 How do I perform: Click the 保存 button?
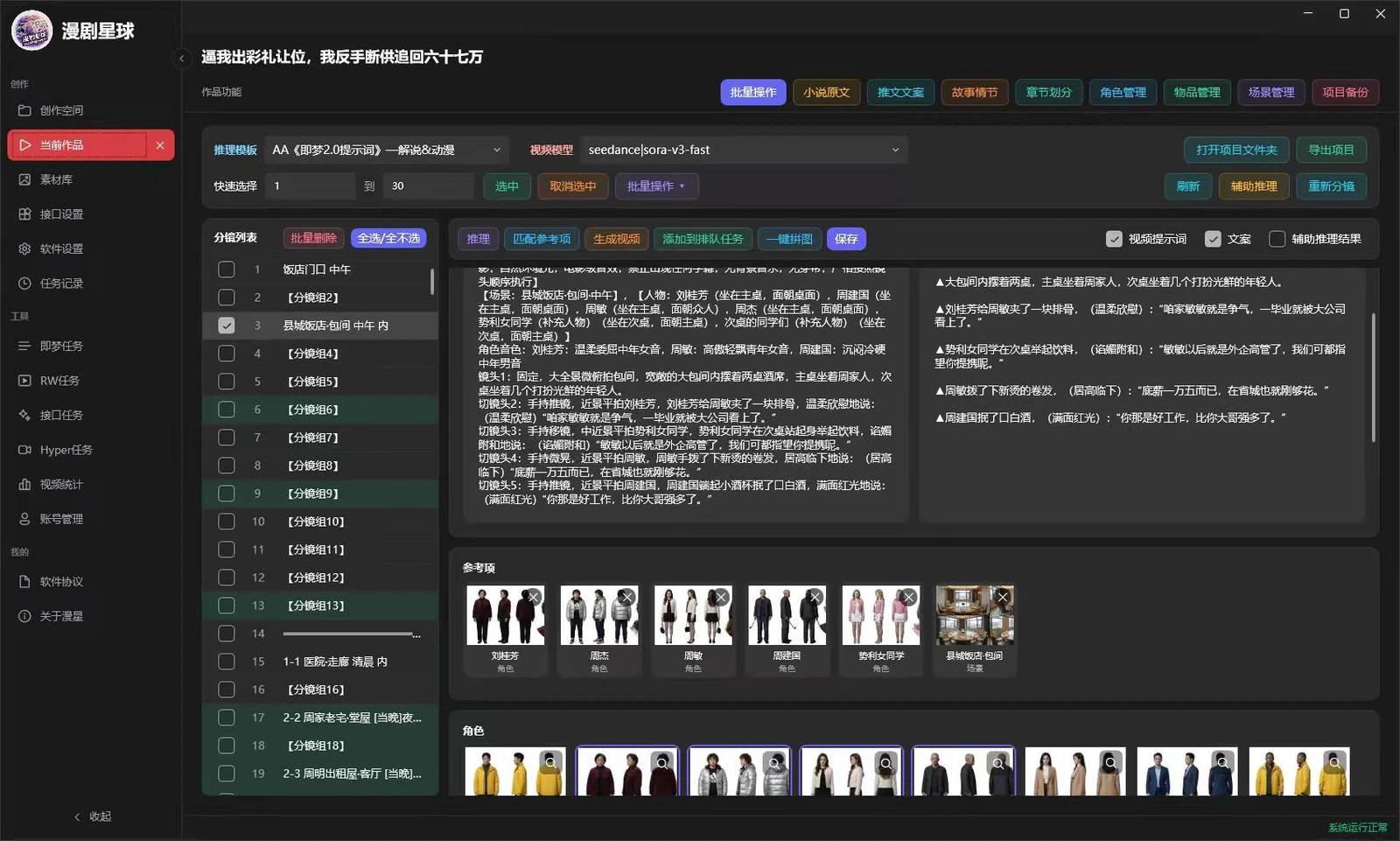click(x=846, y=239)
